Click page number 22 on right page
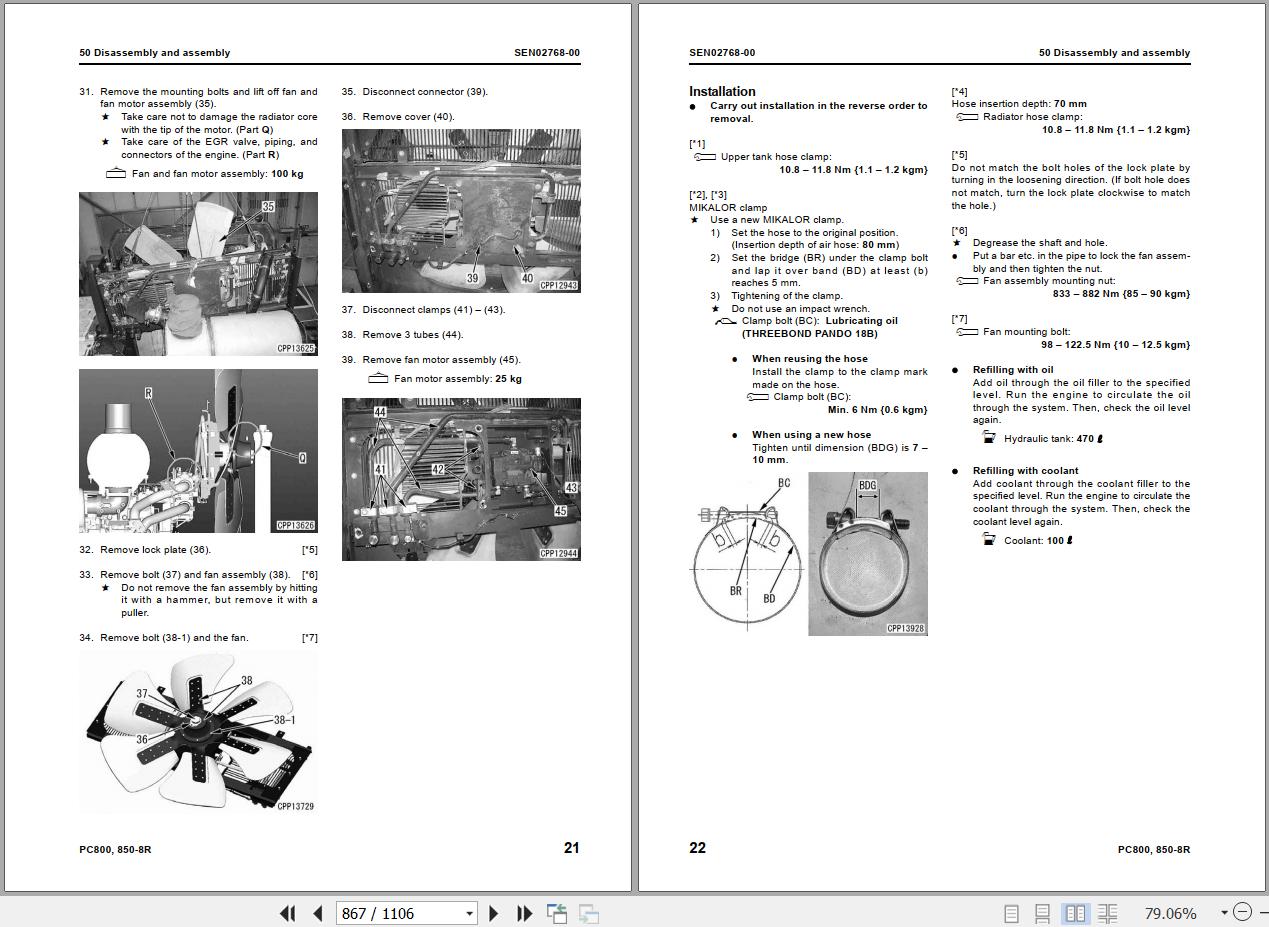Viewport: 1269px width, 927px height. point(697,848)
